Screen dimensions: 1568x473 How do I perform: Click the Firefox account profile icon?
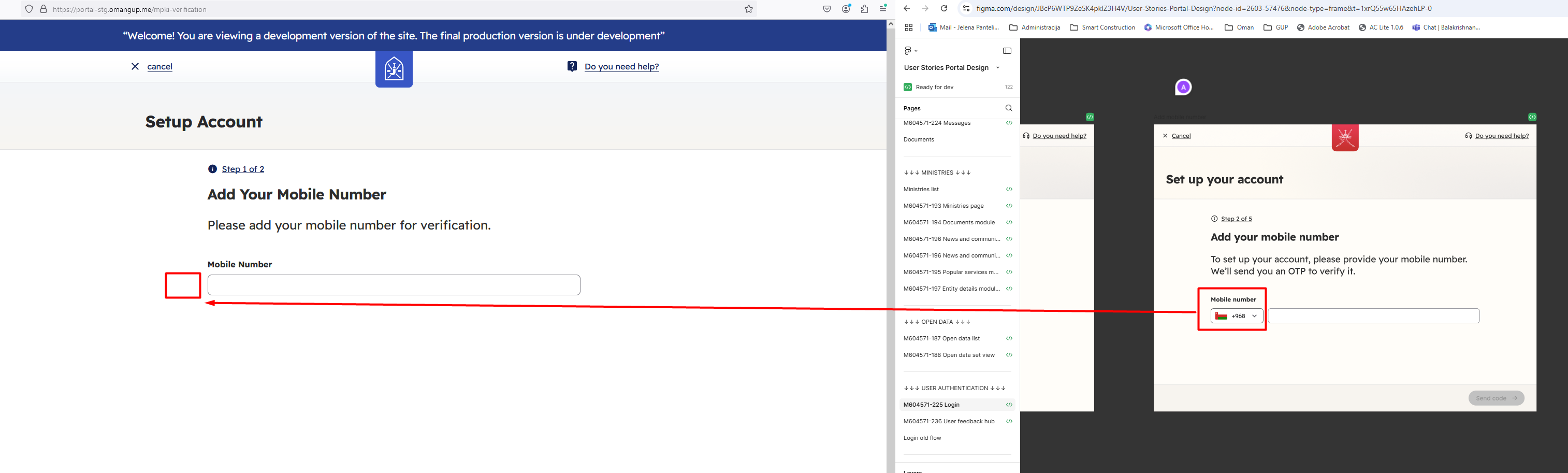(x=846, y=9)
